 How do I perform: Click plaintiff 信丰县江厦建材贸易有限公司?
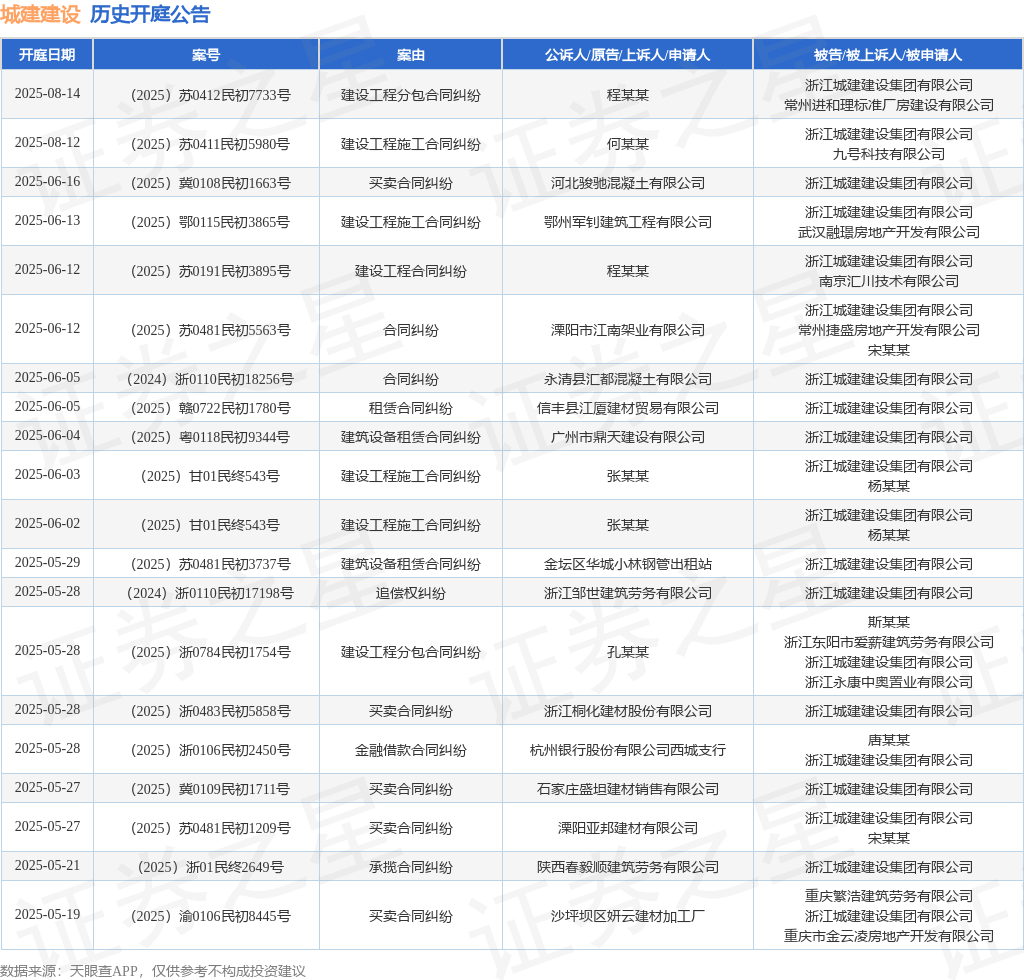(x=628, y=409)
